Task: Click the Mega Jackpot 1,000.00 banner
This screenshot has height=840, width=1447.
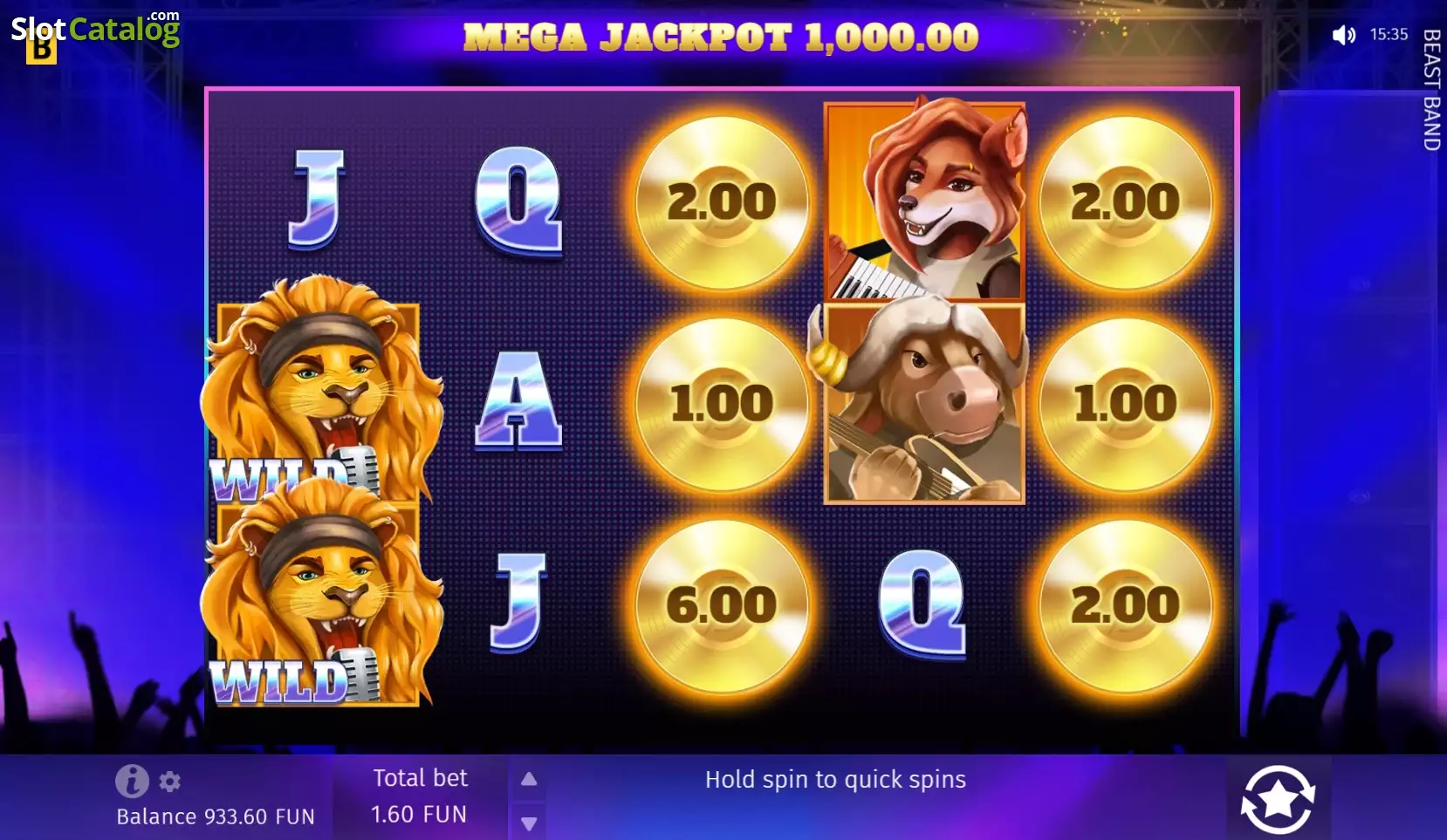Action: 721,38
